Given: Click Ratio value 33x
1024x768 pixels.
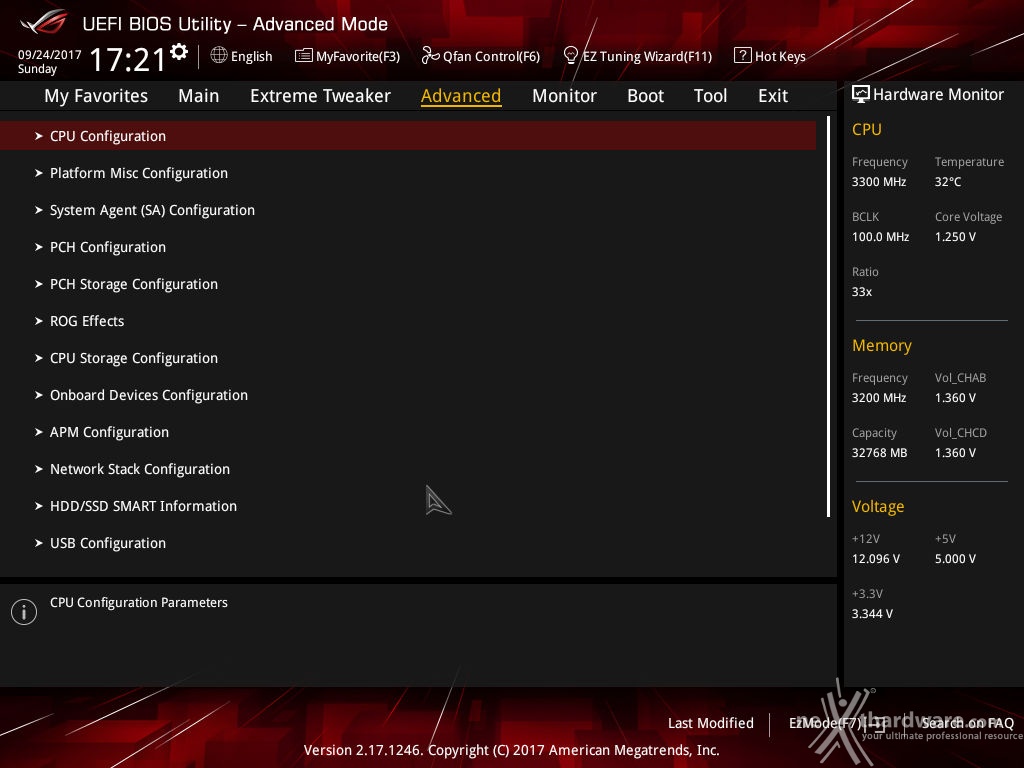Looking at the screenshot, I should point(862,292).
